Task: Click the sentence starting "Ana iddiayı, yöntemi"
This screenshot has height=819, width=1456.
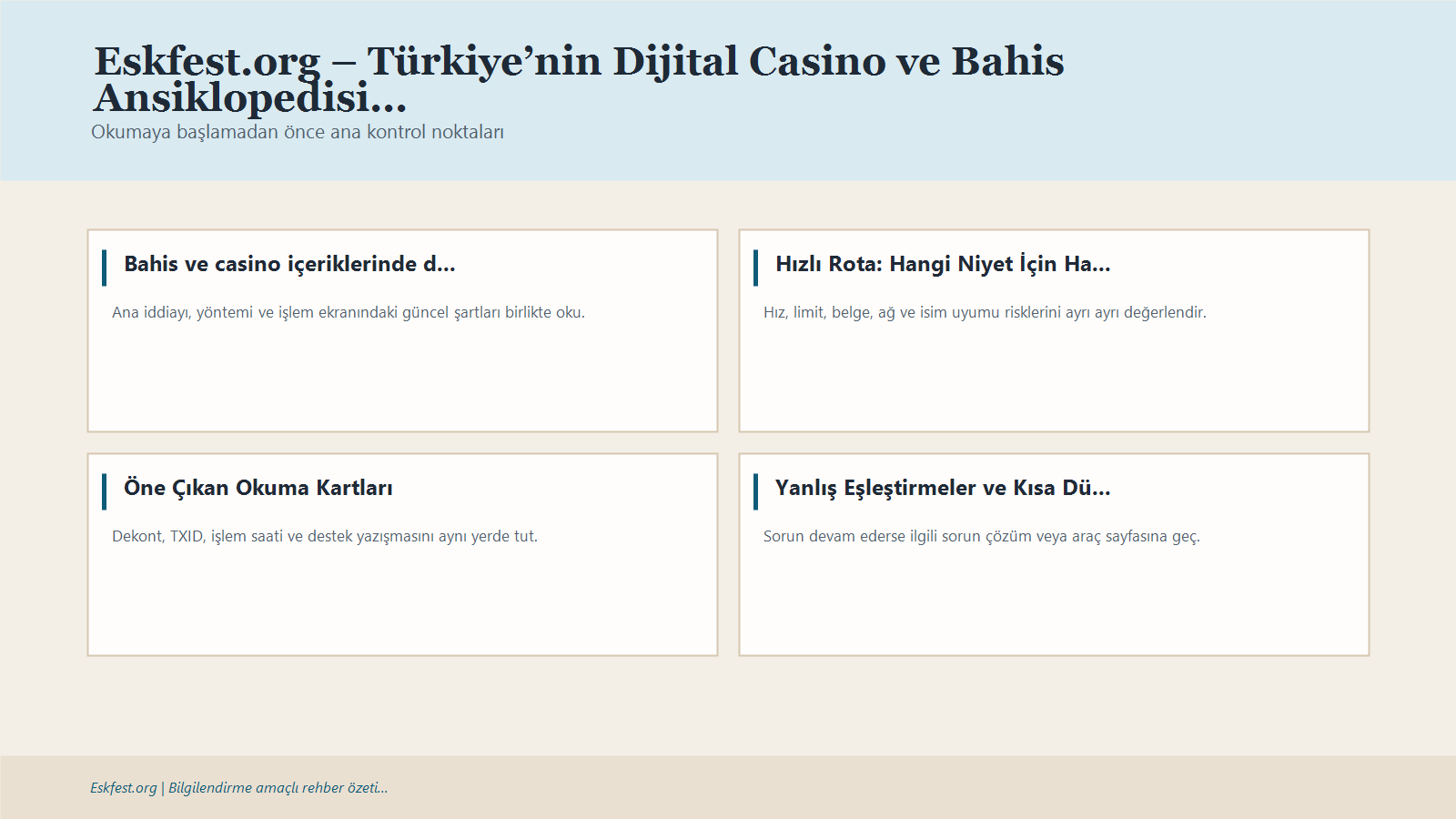Action: [x=348, y=312]
